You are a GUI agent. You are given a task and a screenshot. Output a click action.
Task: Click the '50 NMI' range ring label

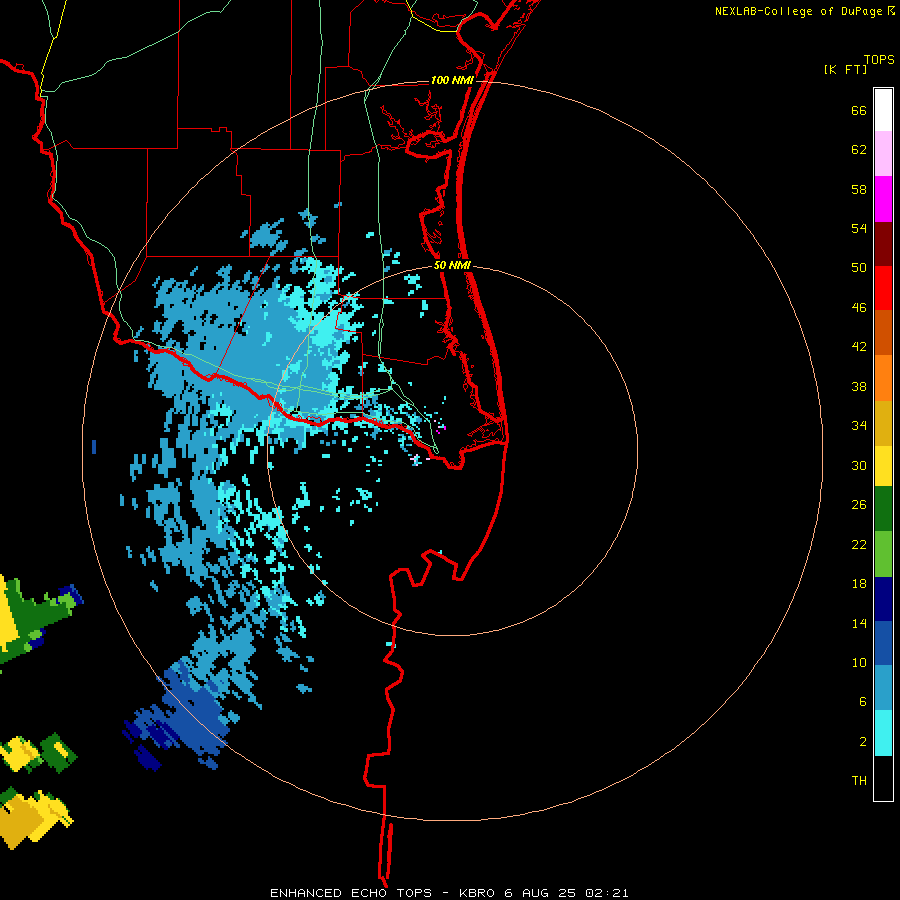point(452,265)
